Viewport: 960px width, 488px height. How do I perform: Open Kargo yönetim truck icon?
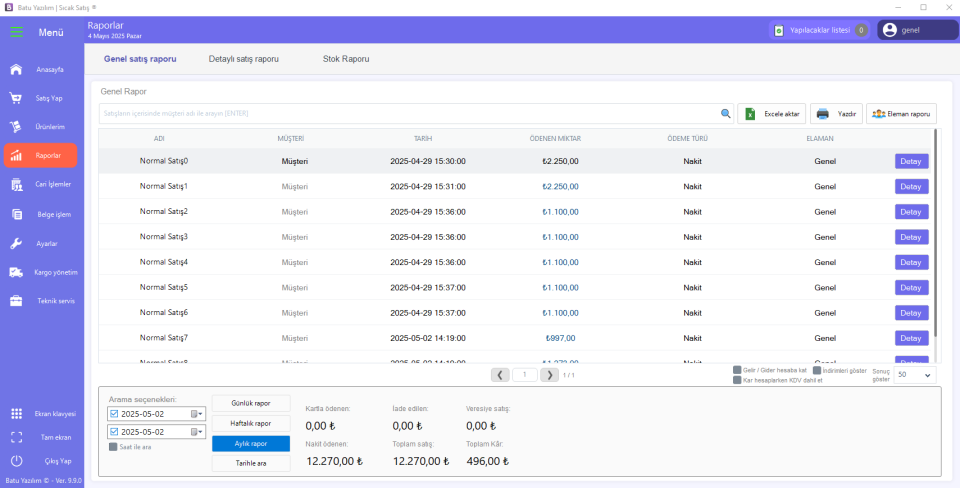point(16,272)
